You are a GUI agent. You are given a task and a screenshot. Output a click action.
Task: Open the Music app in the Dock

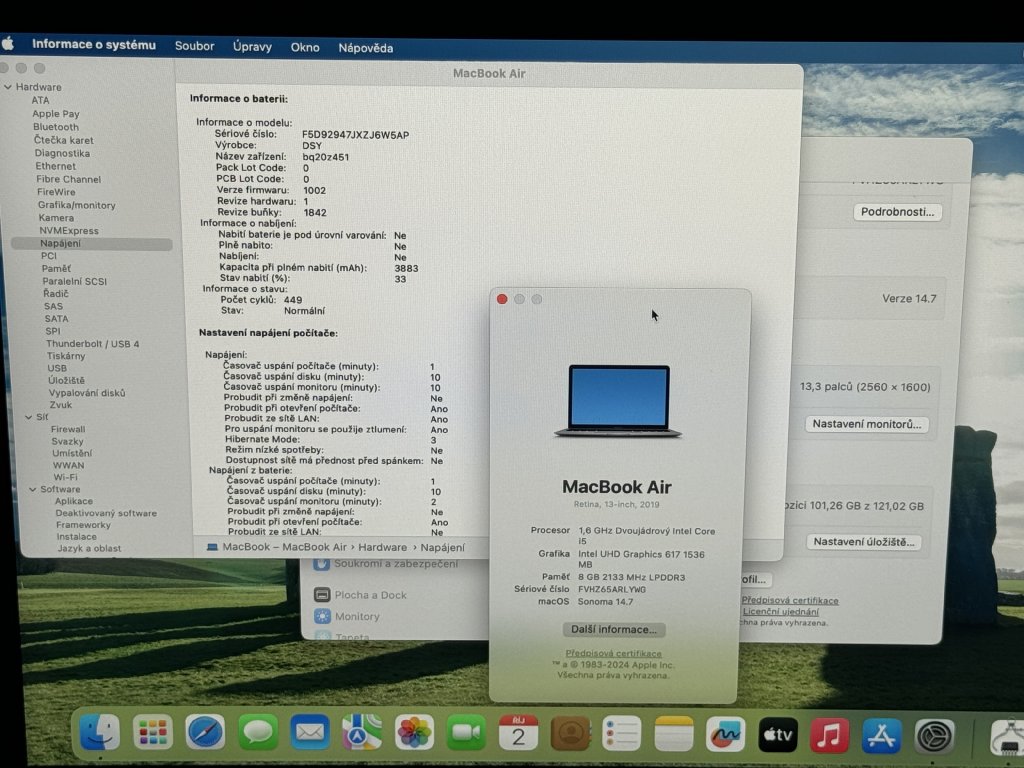pos(829,735)
